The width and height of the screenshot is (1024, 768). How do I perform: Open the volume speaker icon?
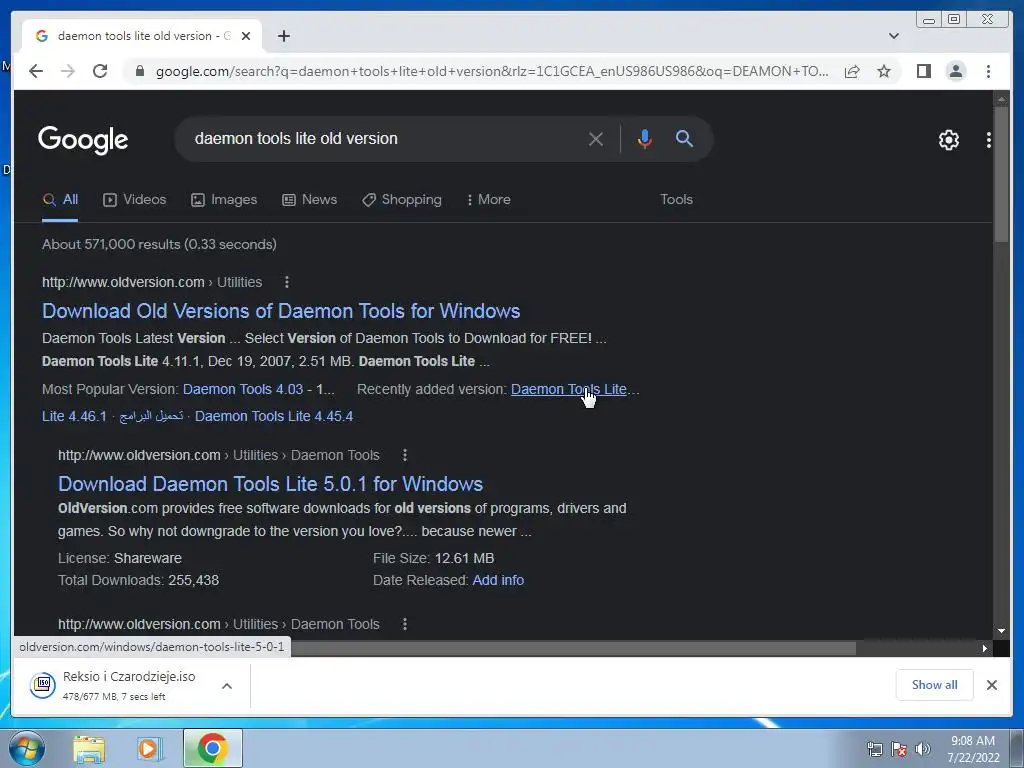coord(923,749)
